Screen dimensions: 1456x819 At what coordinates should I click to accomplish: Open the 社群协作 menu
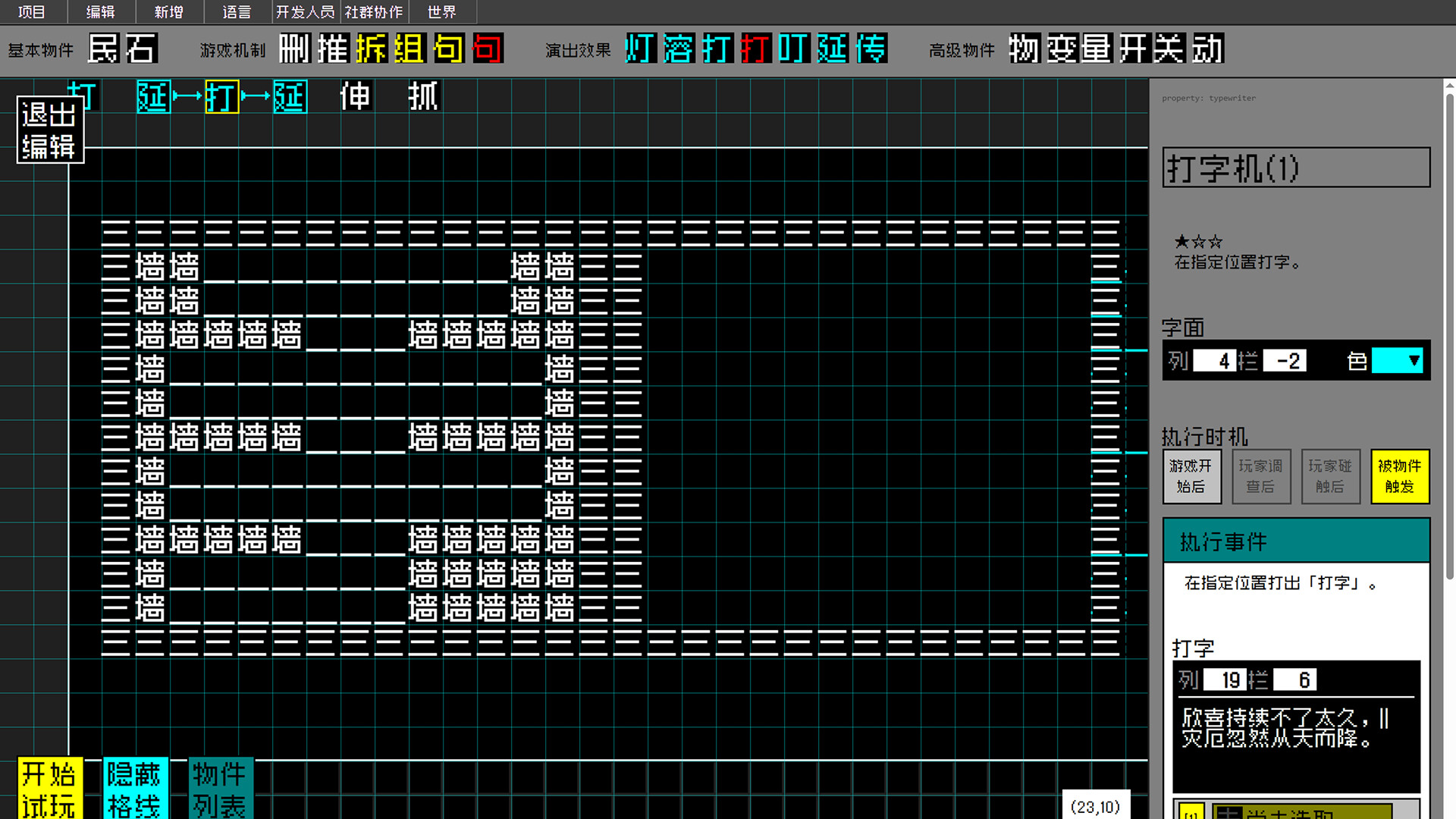[374, 12]
